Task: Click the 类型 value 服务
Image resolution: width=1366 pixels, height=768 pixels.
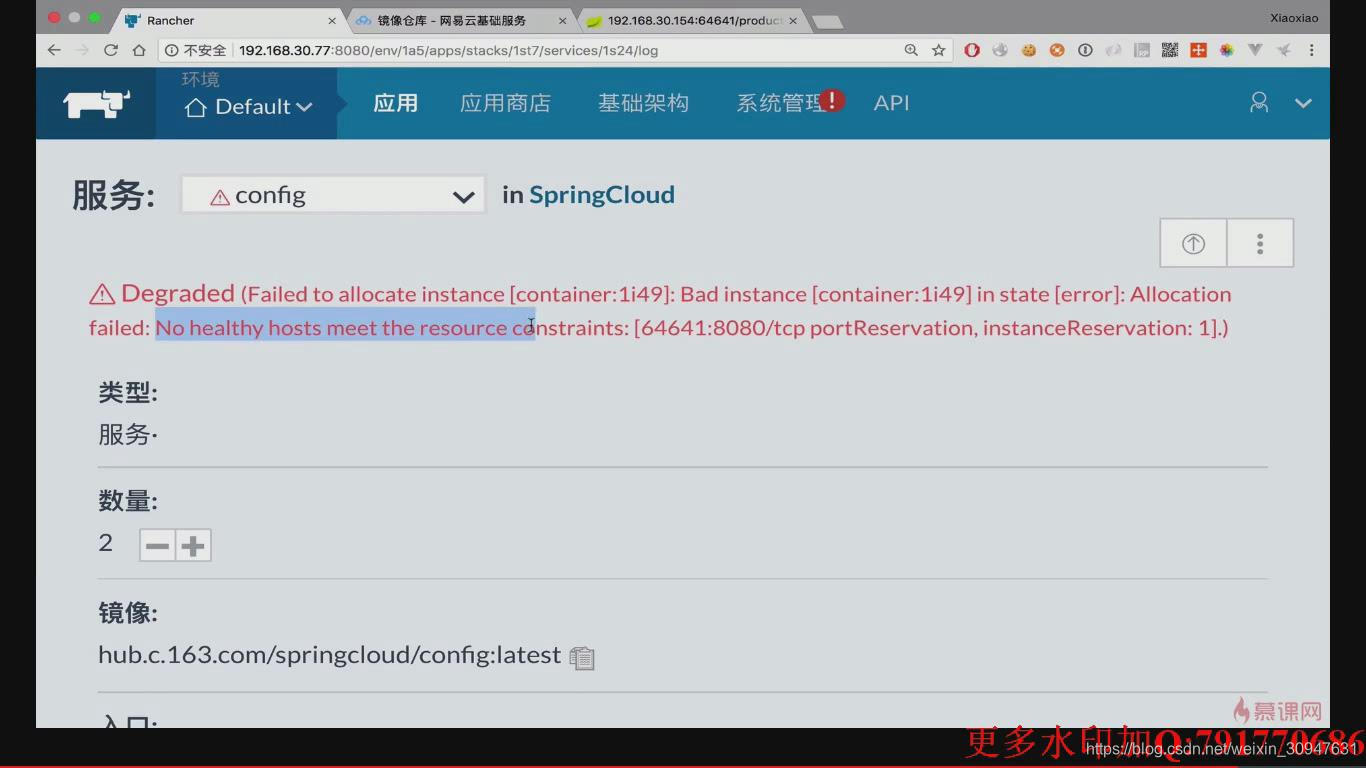Action: coord(125,435)
